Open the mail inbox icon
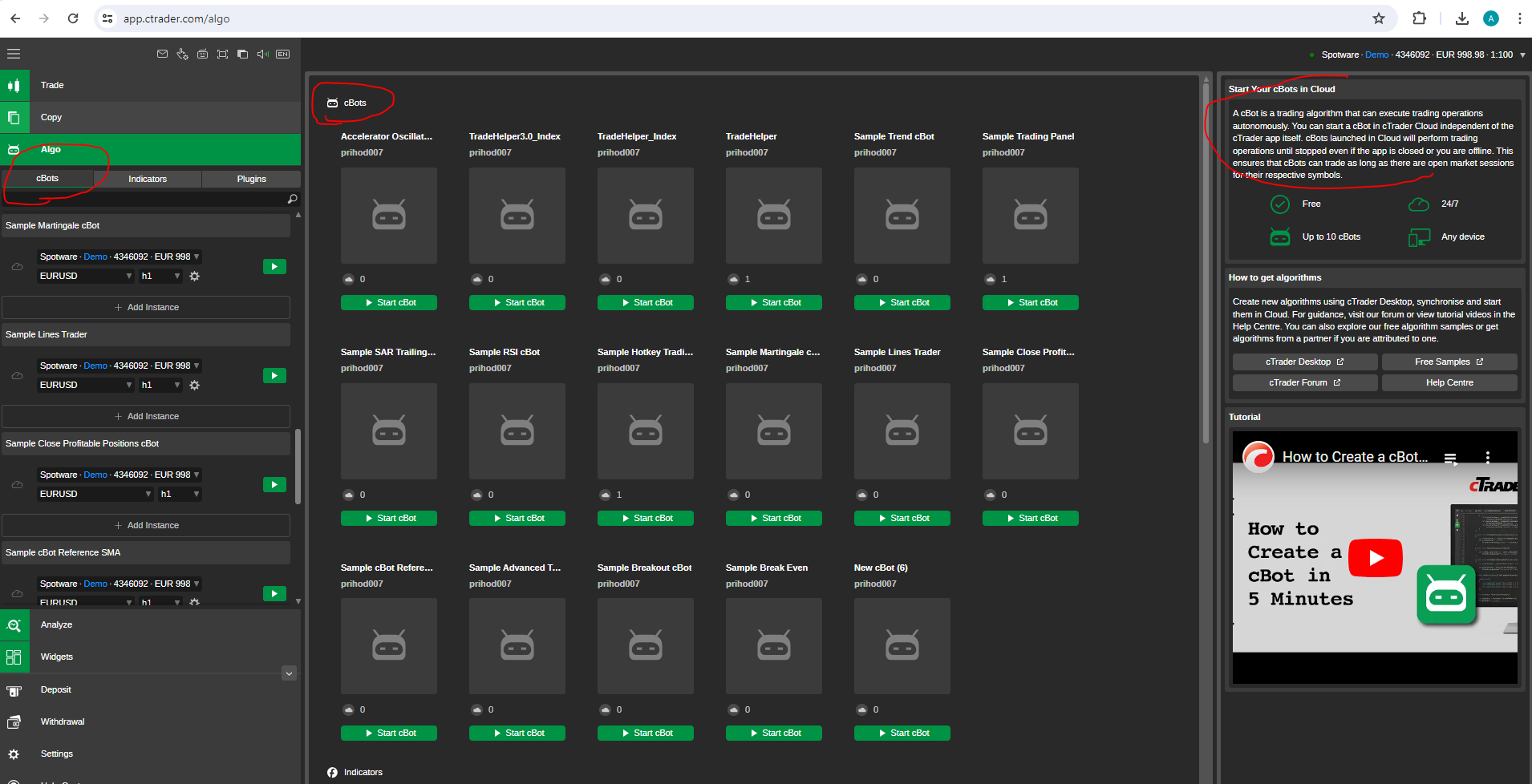Image resolution: width=1532 pixels, height=784 pixels. pos(162,54)
